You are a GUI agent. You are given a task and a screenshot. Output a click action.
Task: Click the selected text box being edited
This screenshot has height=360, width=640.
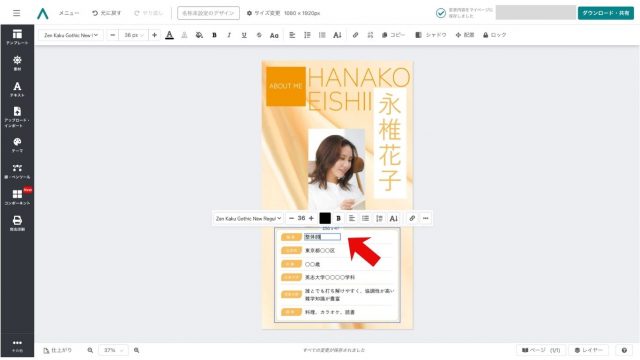pos(322,237)
